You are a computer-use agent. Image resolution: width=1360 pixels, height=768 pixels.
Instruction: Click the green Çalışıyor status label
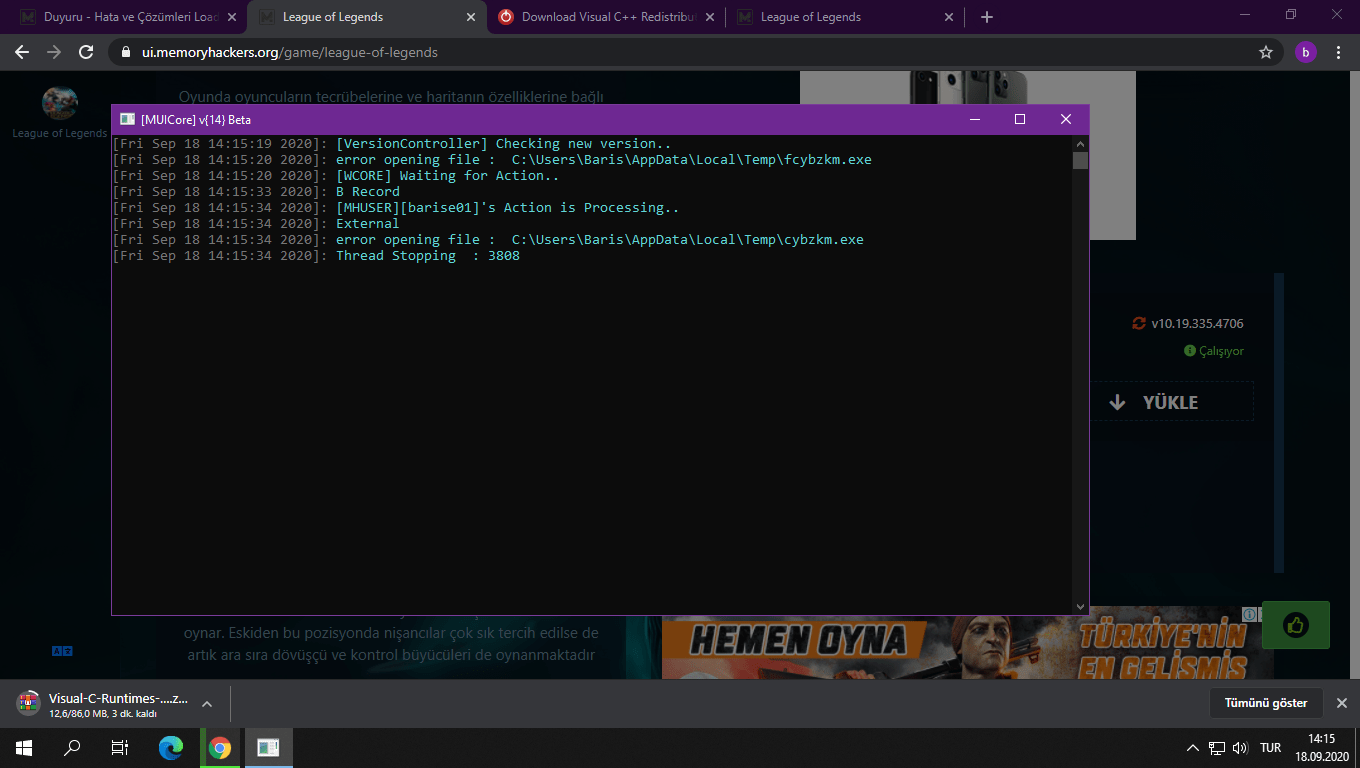tap(1214, 351)
